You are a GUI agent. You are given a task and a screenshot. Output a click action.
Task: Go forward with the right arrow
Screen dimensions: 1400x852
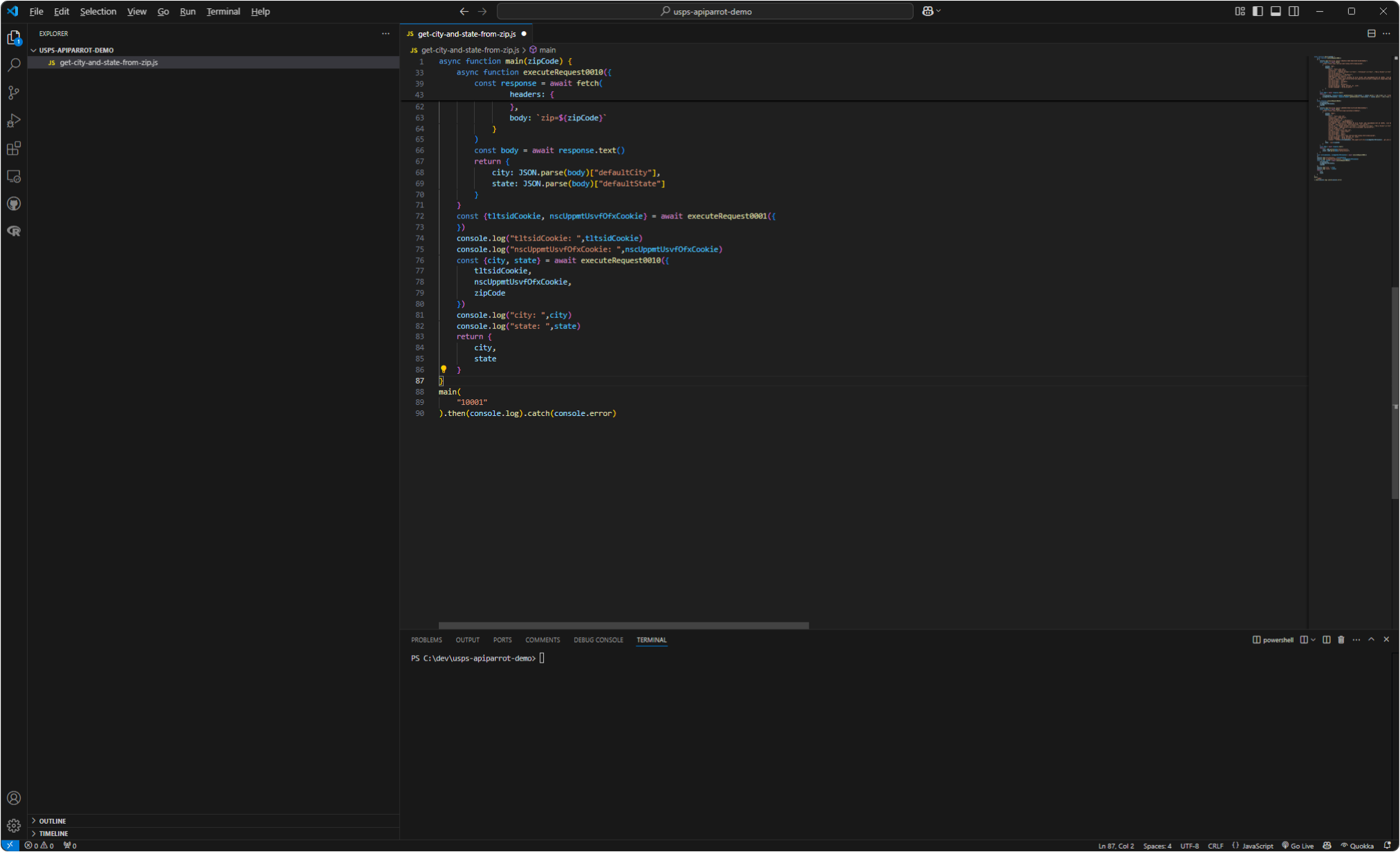click(482, 11)
